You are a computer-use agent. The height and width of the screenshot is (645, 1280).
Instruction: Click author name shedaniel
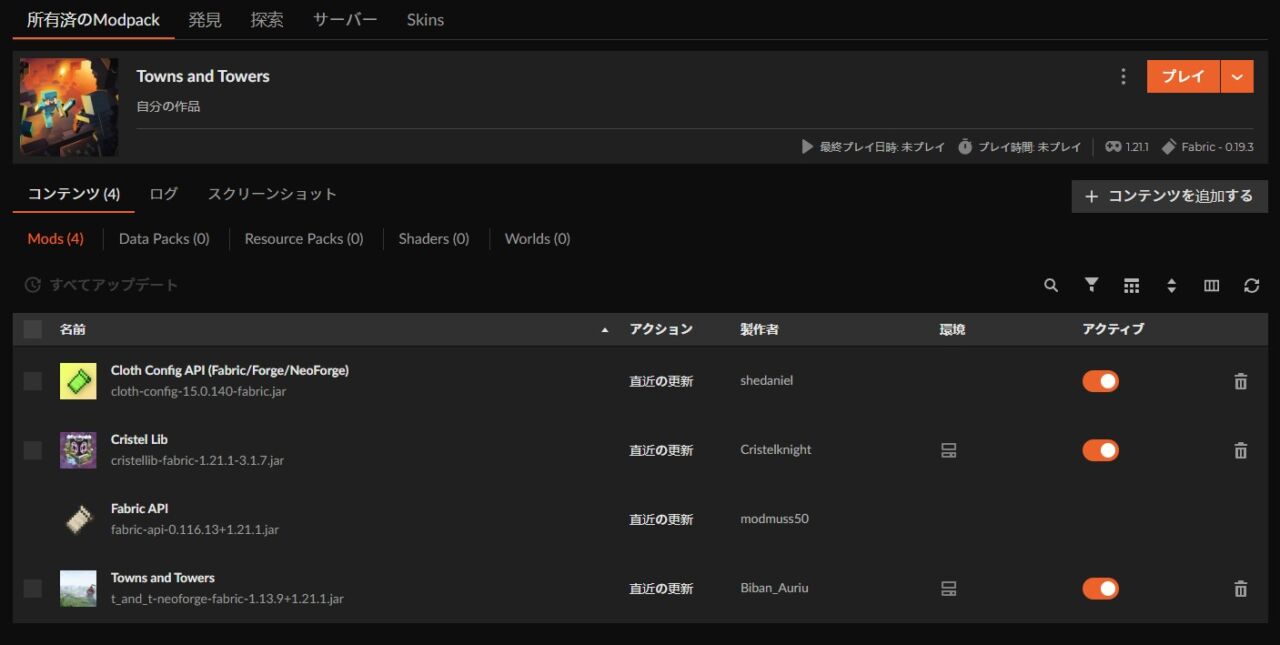(767, 381)
